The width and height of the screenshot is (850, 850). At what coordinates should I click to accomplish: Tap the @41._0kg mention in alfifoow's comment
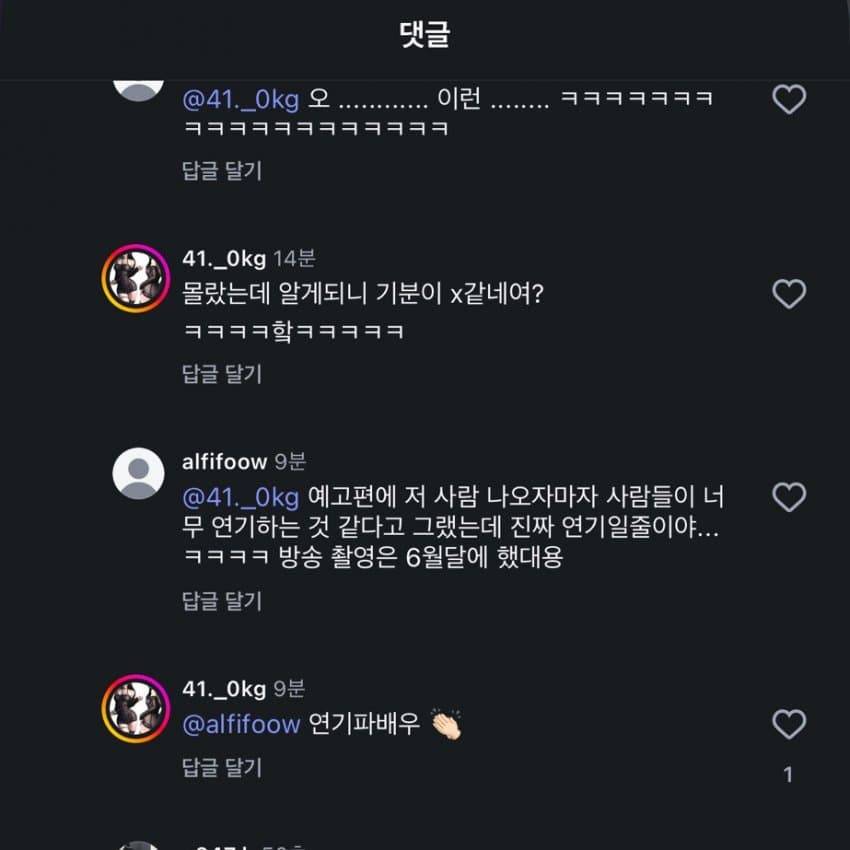tap(240, 496)
